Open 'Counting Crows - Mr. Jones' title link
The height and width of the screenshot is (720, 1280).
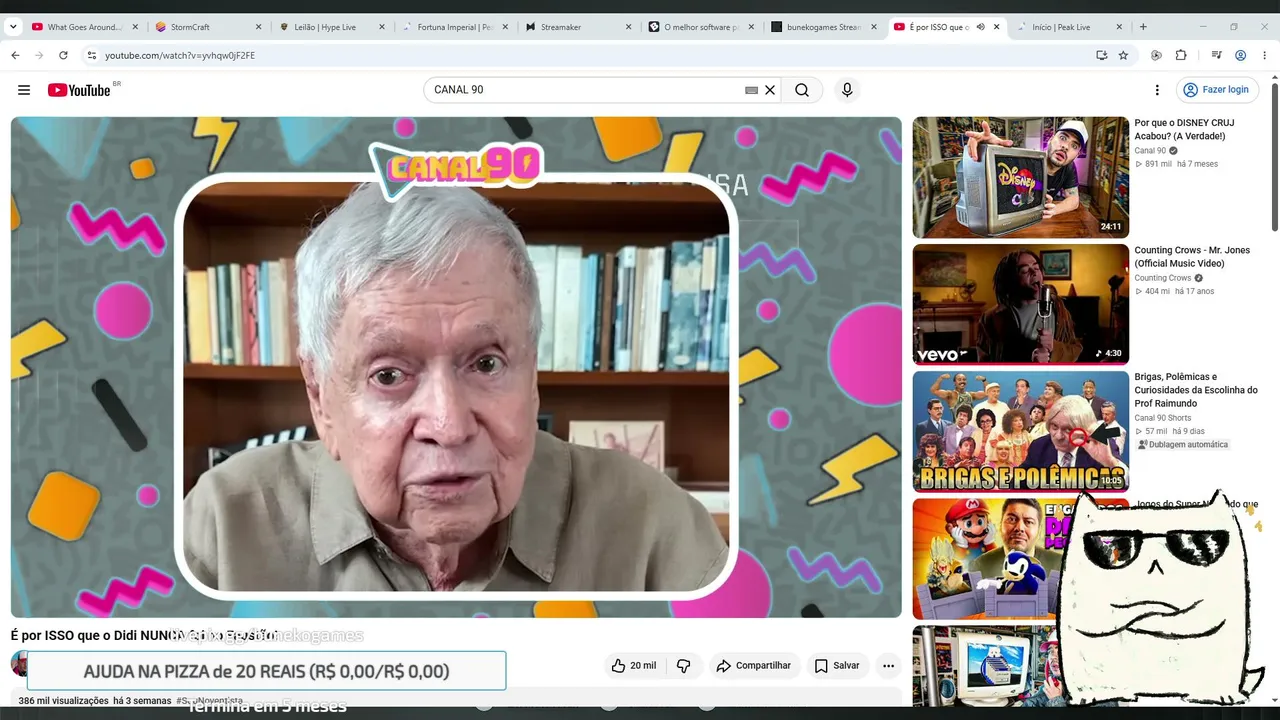point(1192,257)
